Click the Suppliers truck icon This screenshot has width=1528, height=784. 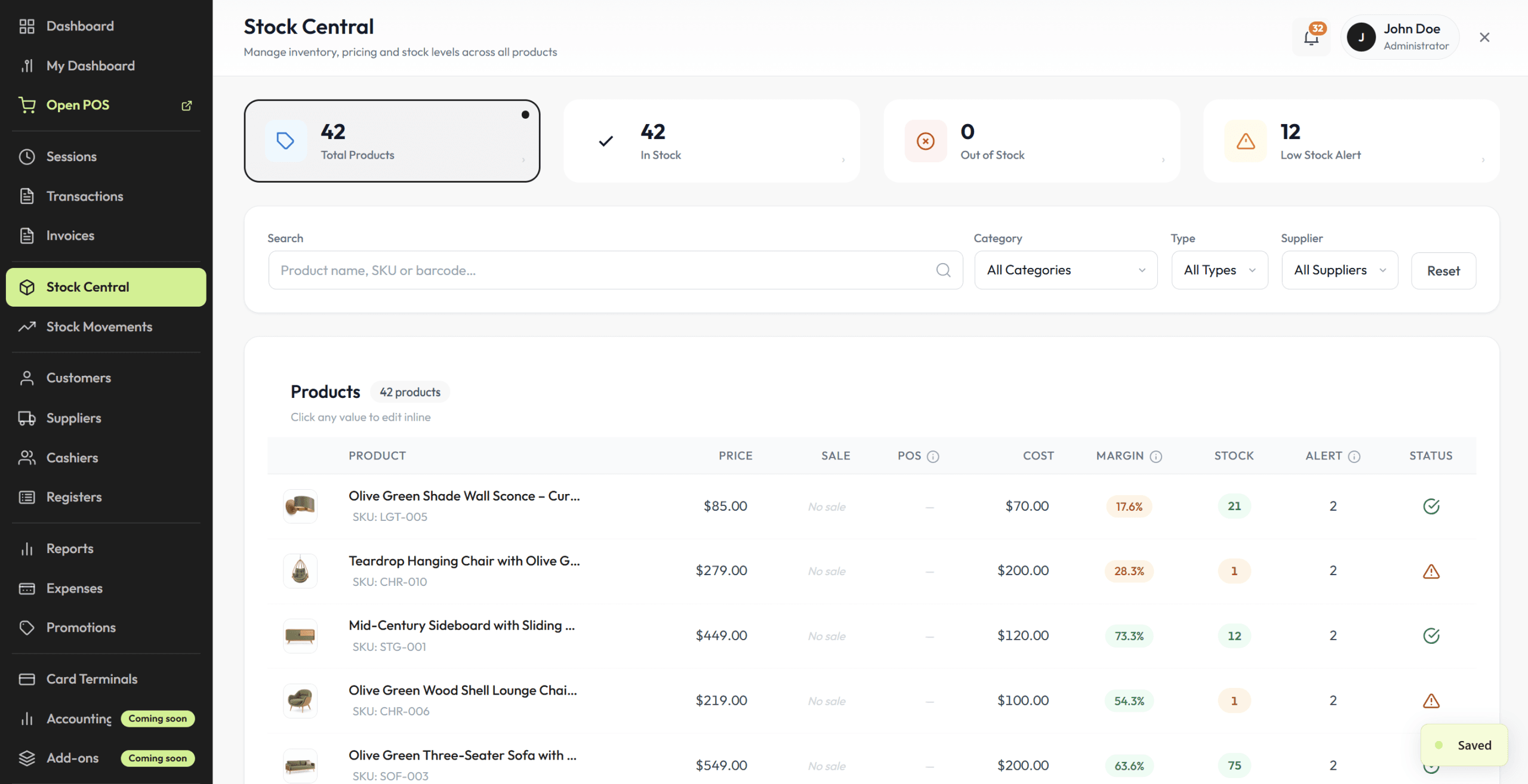click(x=27, y=418)
